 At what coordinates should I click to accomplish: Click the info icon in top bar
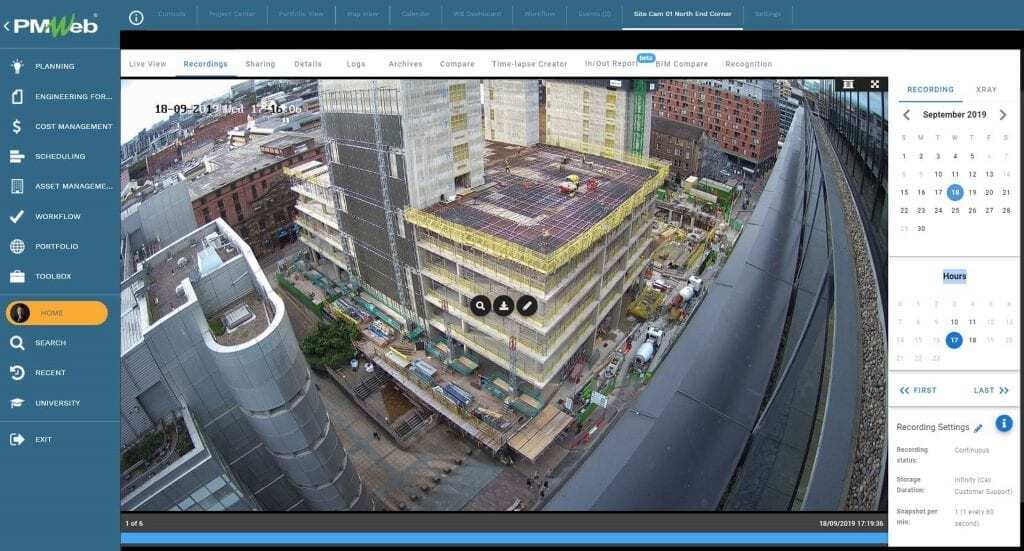(x=137, y=16)
